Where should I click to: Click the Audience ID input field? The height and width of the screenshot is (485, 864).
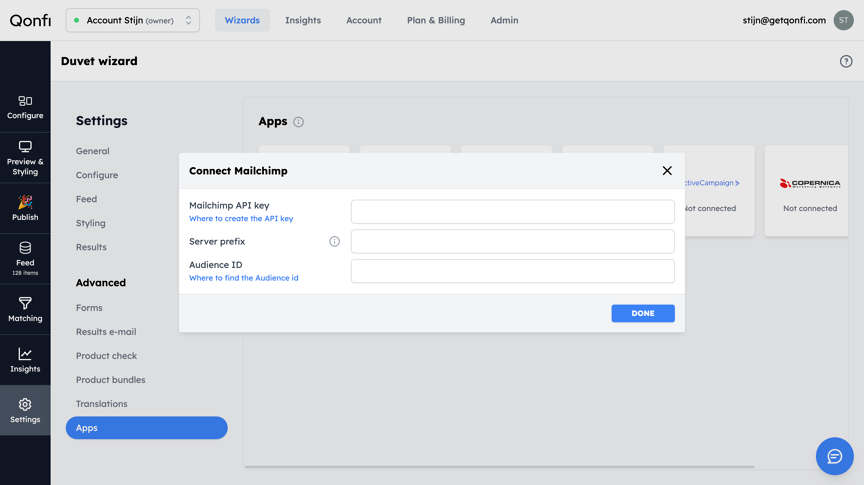[x=512, y=271]
